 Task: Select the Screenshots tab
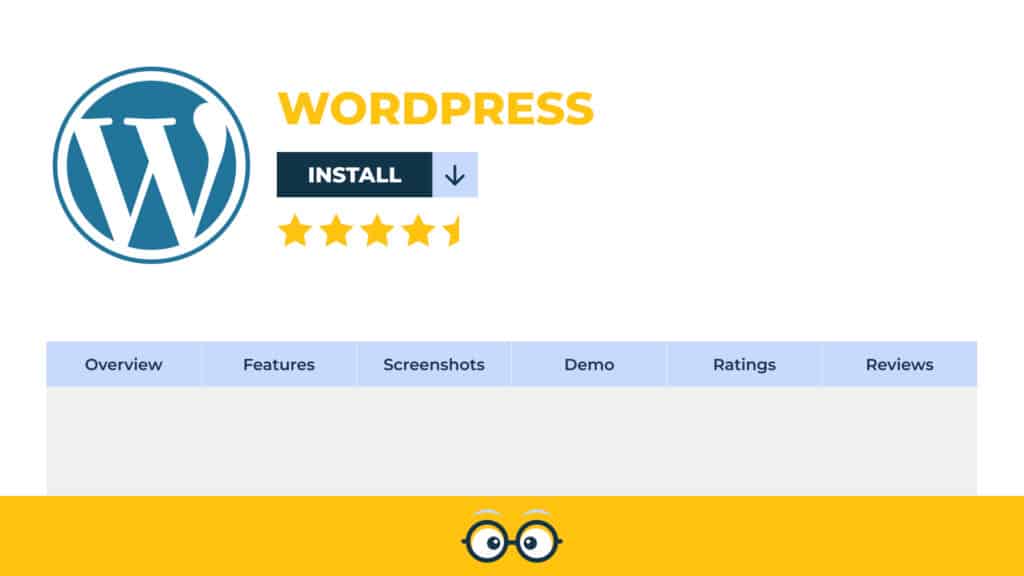[434, 364]
